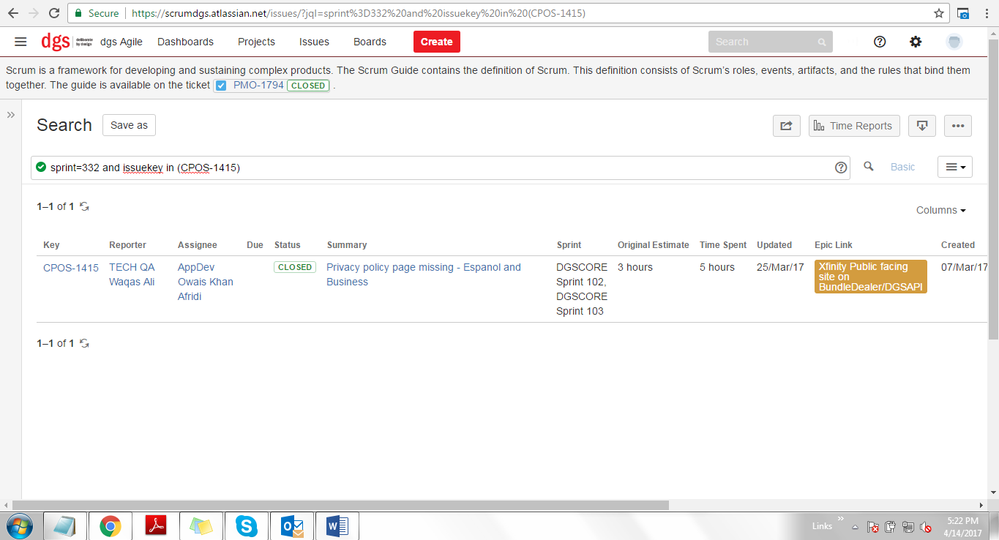Viewport: 999px width, 540px height.
Task: Sort by Original Estimate column header
Action: 653,245
